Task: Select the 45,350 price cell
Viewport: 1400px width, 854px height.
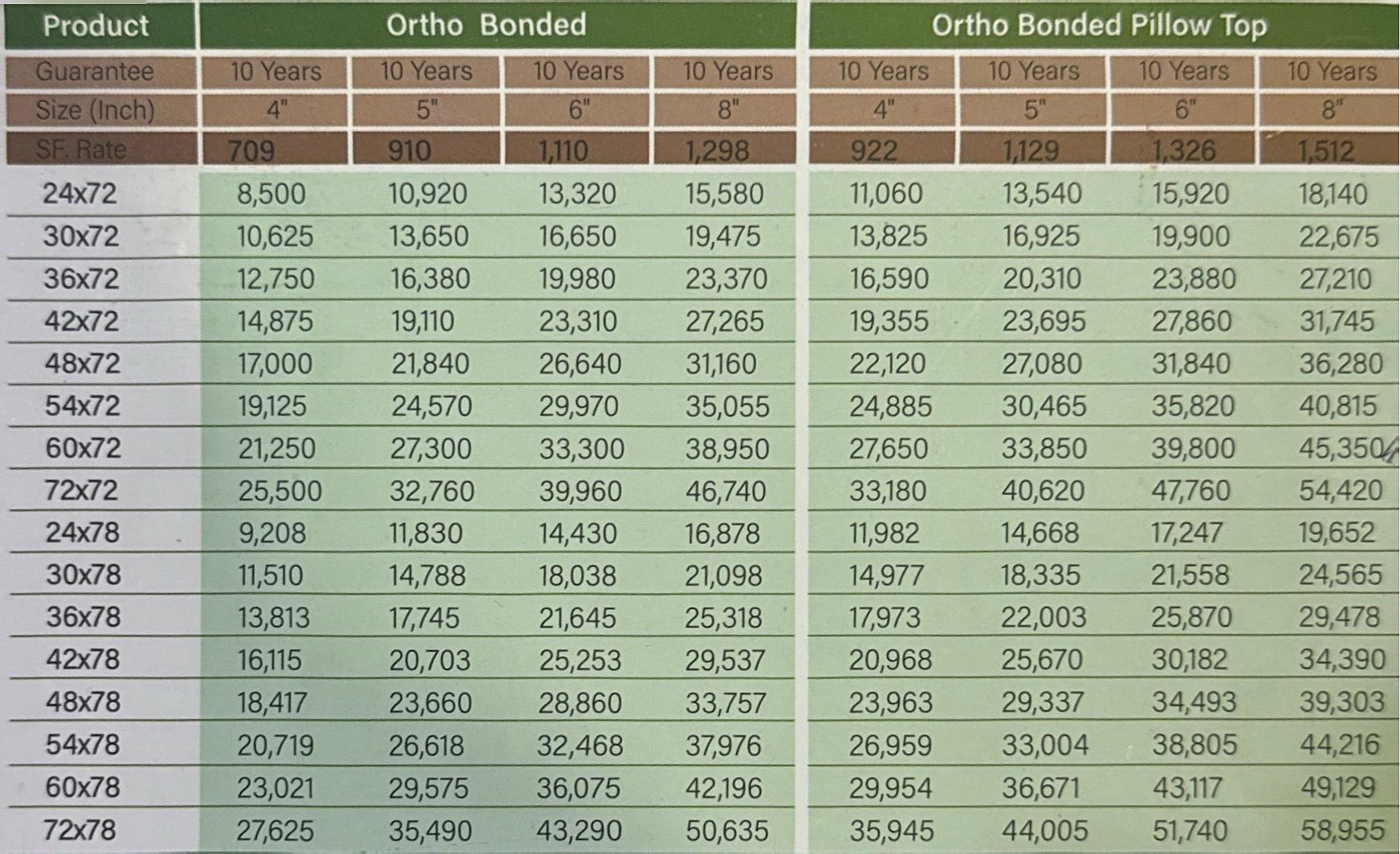Action: point(1341,449)
